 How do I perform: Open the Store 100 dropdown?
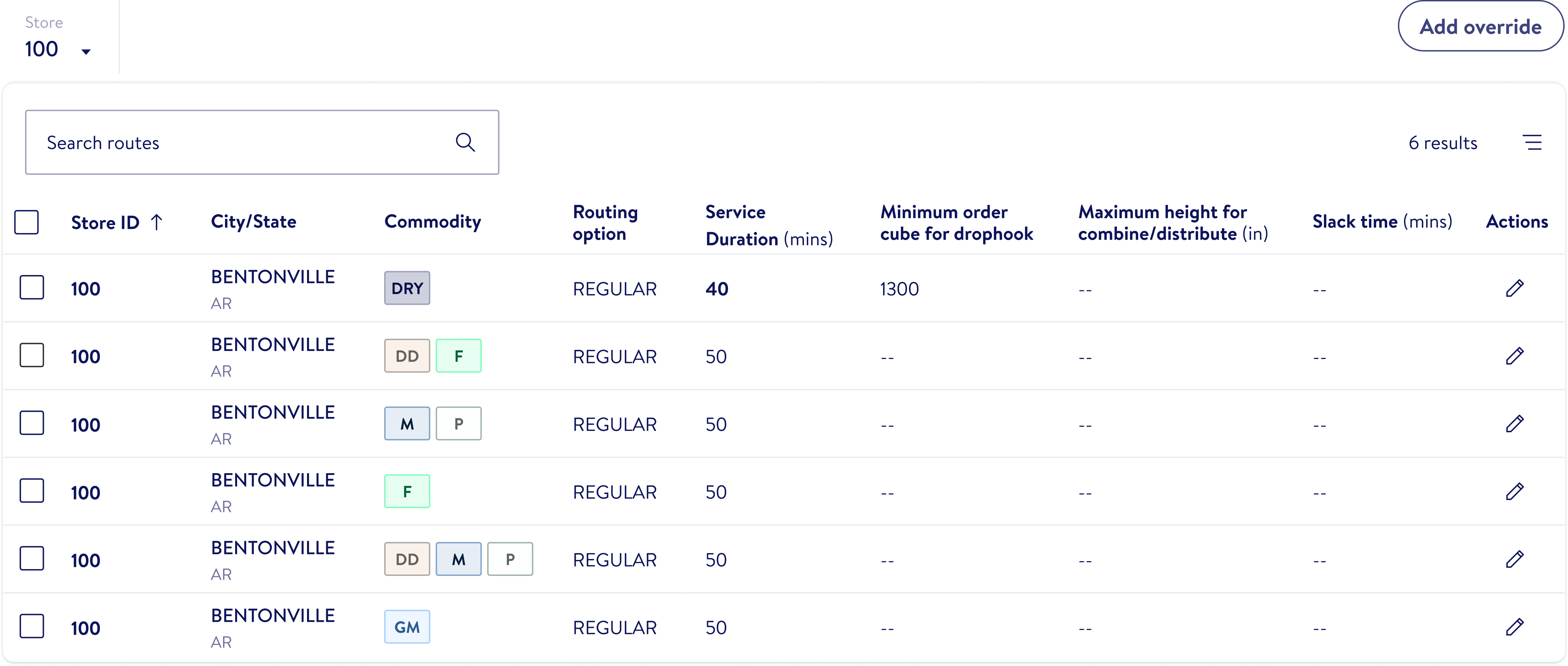58,49
